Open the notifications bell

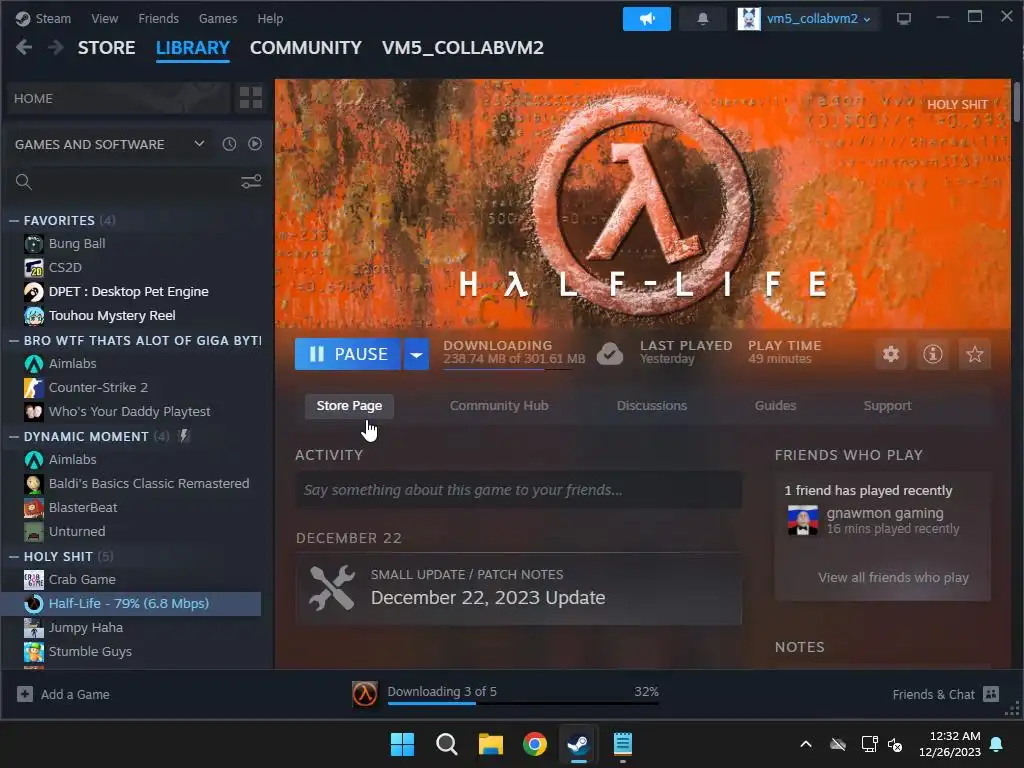(x=703, y=19)
